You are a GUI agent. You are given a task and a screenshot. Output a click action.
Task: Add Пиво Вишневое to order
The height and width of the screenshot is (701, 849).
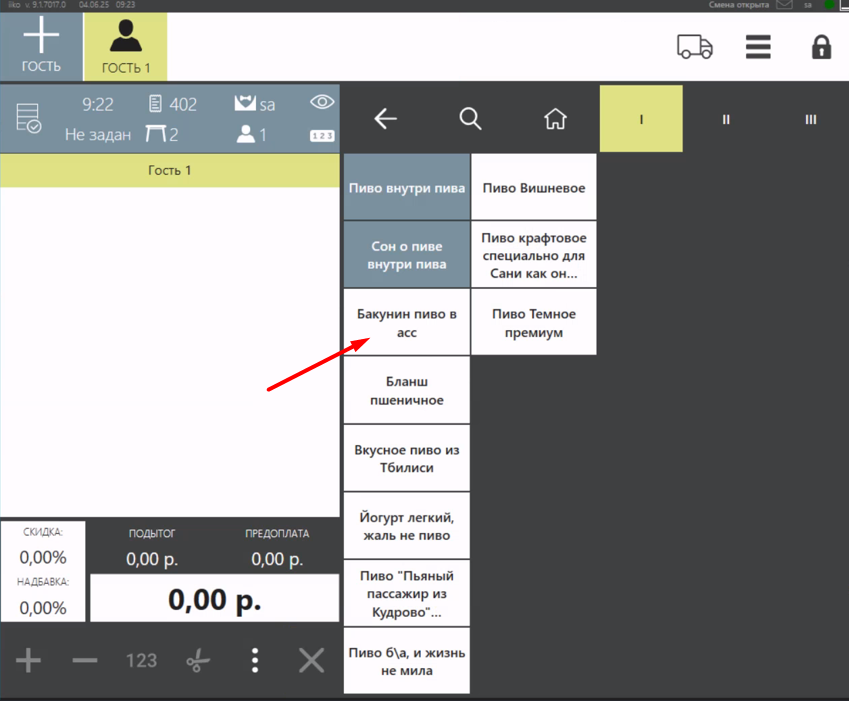tap(534, 188)
